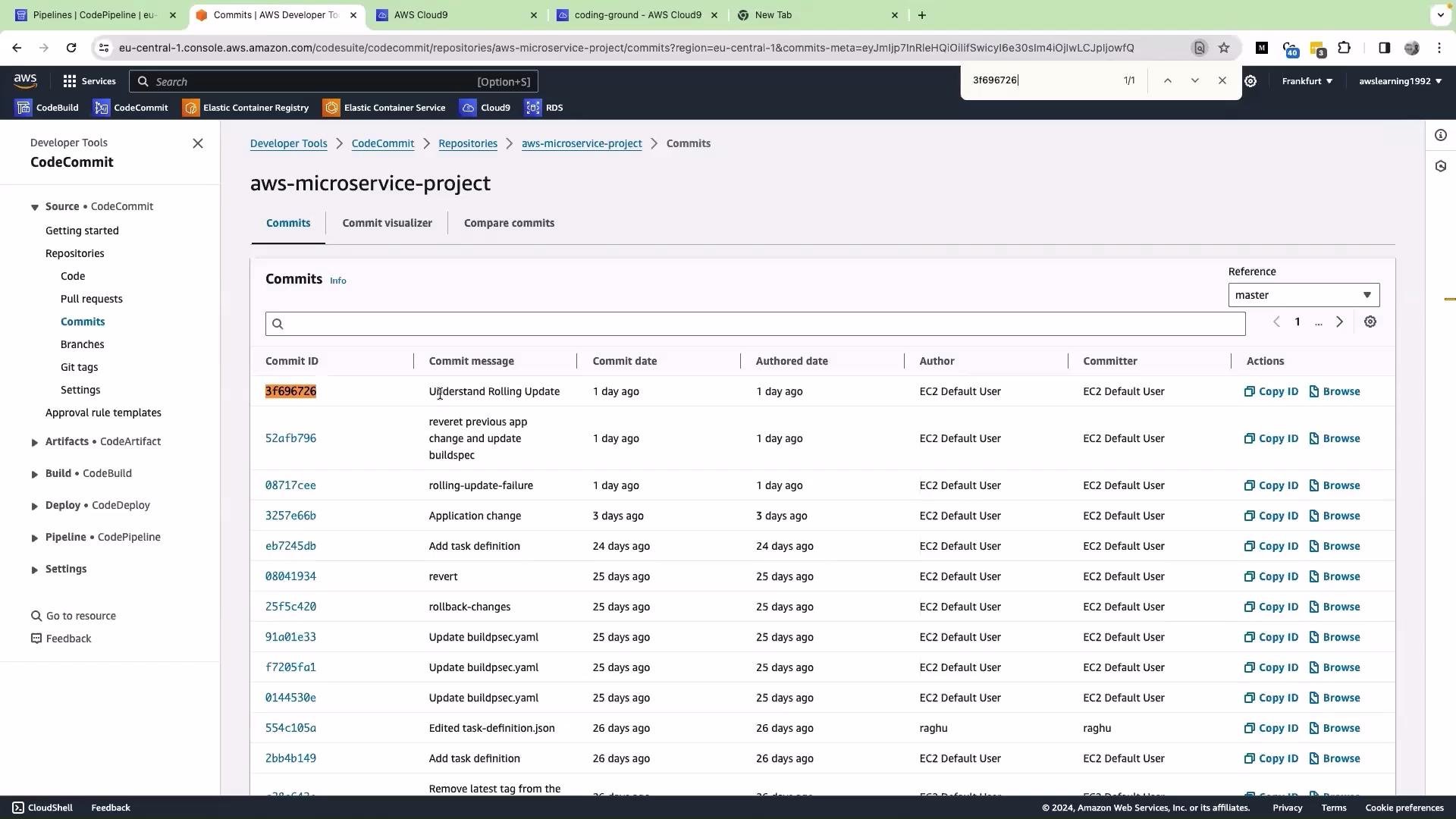
Task: Open CloudShell from footer
Action: 42,808
